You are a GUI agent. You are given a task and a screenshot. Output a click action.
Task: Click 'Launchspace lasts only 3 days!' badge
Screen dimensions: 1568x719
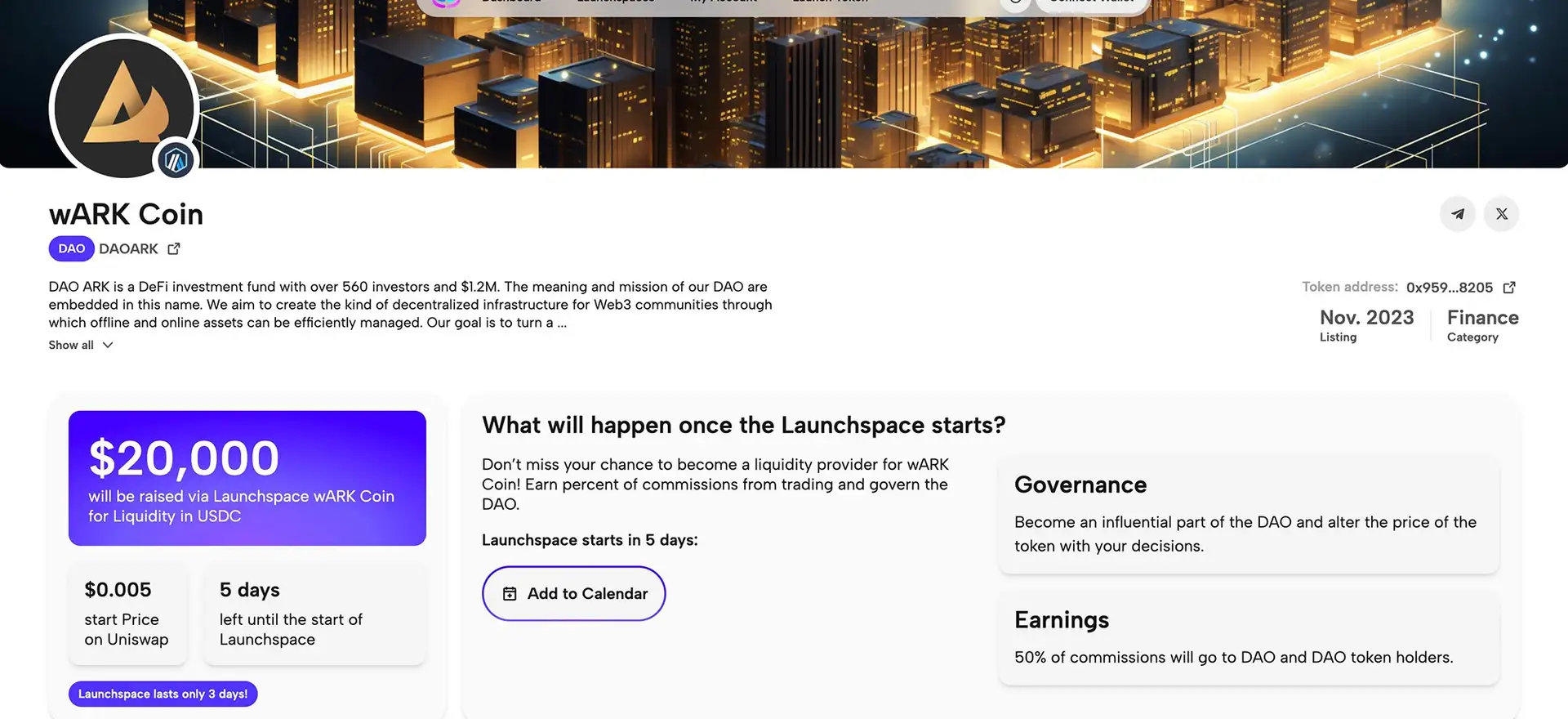163,694
